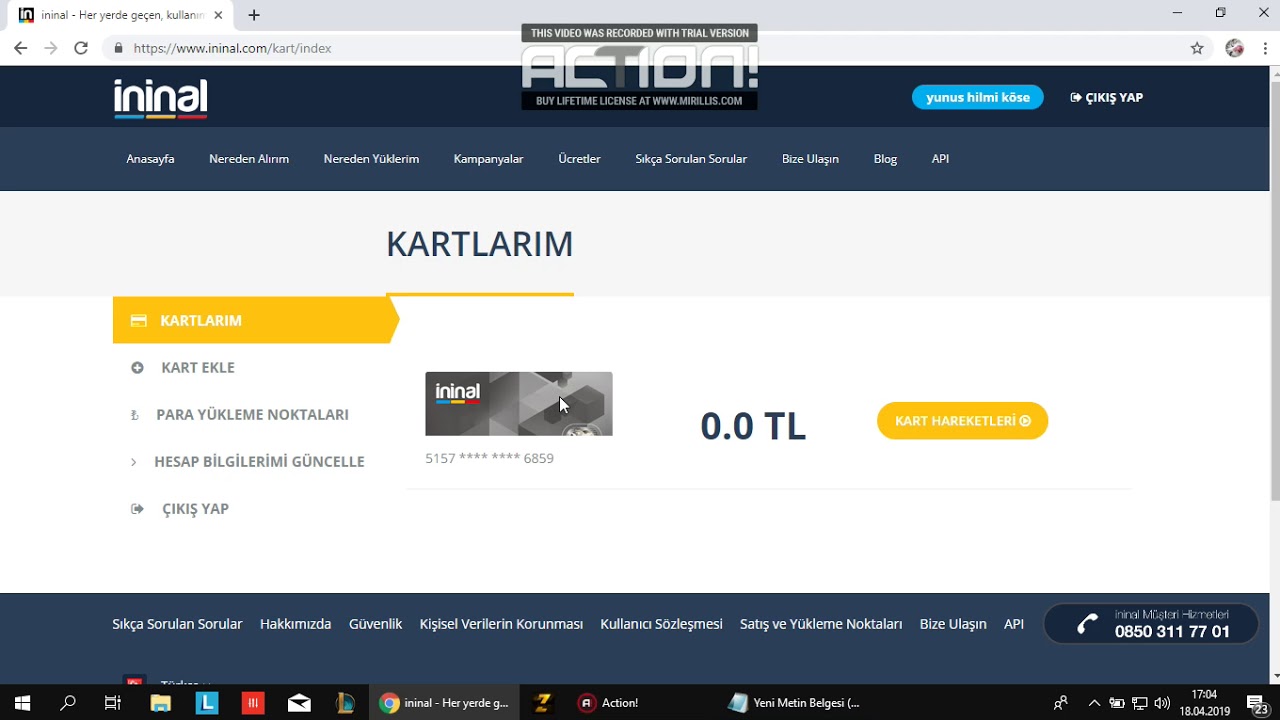
Task: Click the ininal logo in header
Action: point(160,99)
